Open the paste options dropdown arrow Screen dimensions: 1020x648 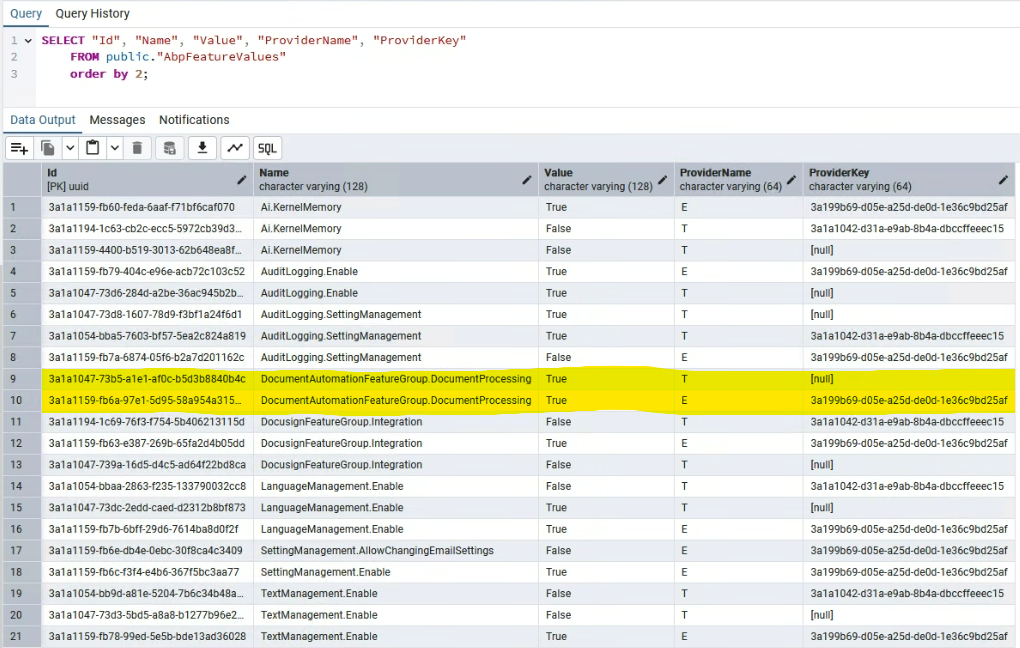[x=114, y=148]
